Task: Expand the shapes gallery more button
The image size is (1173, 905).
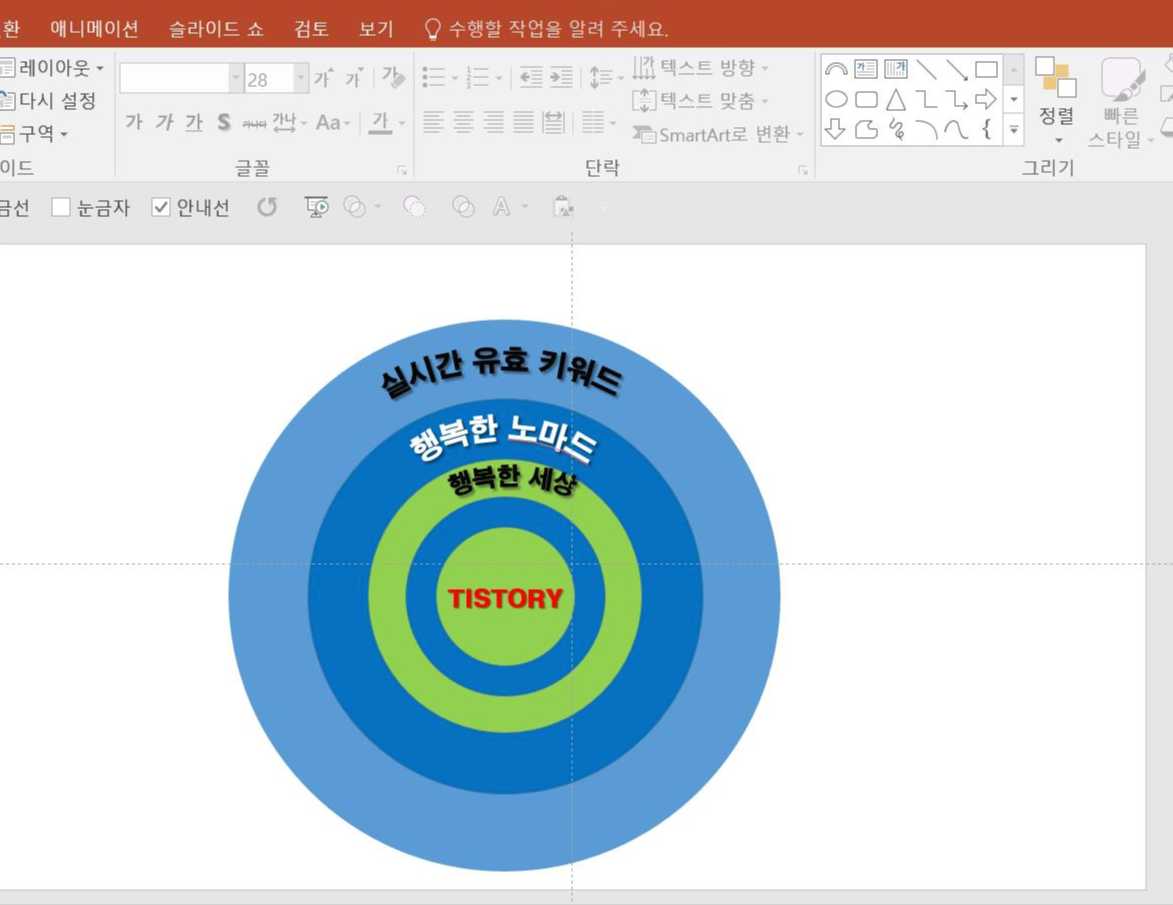Action: click(1014, 129)
